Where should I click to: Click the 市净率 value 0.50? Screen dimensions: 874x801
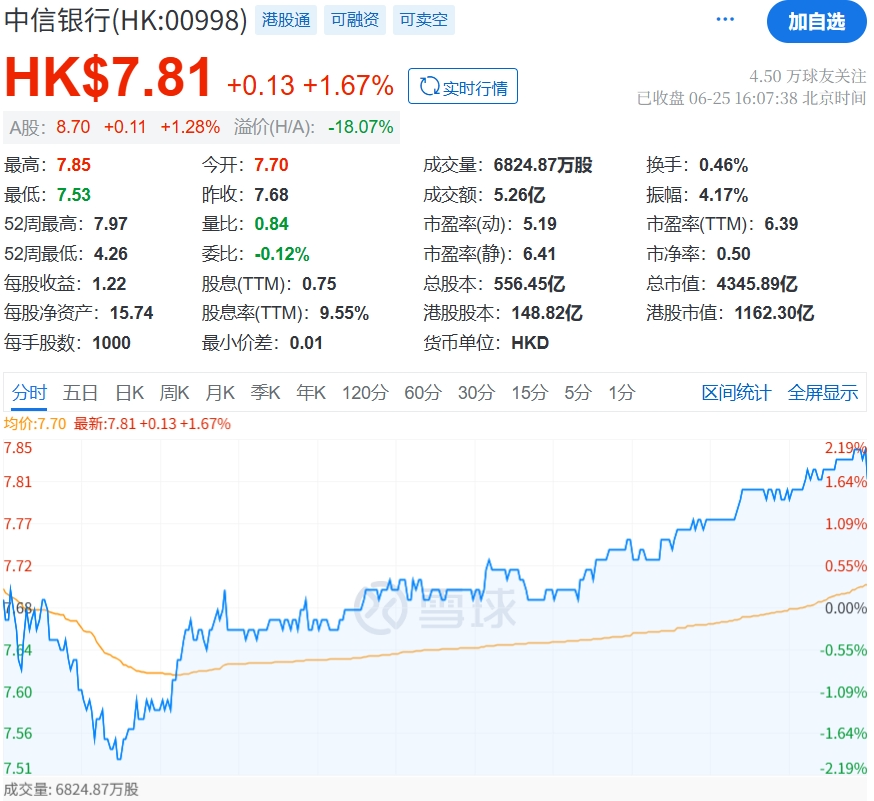click(x=734, y=254)
